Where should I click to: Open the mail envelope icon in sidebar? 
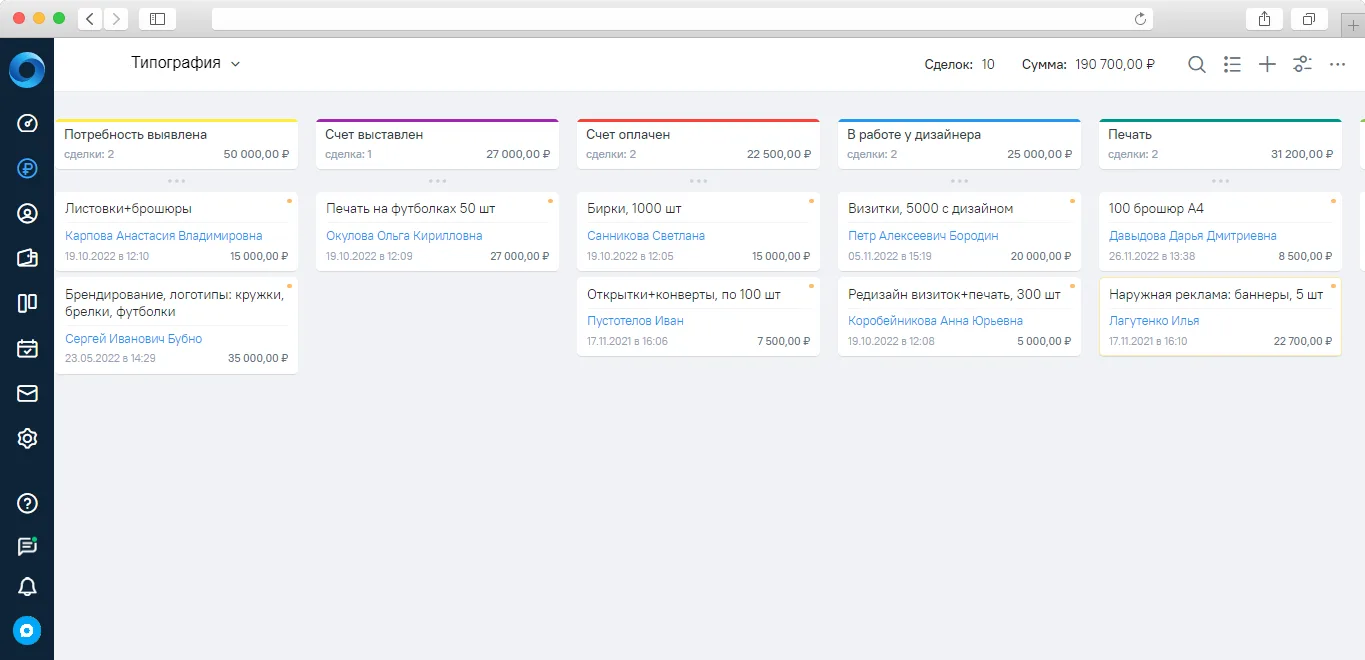pyautogui.click(x=27, y=393)
